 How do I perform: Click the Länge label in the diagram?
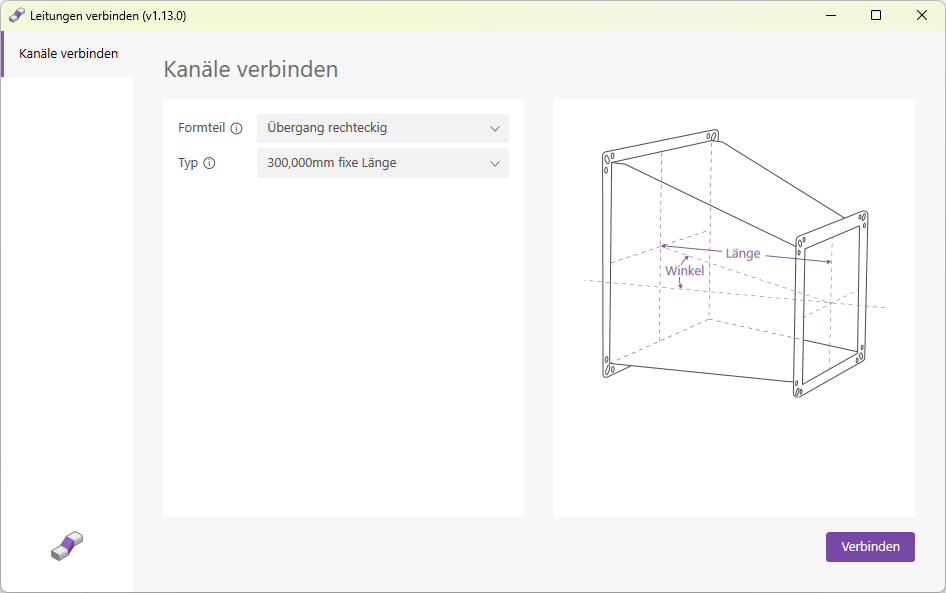coord(743,254)
